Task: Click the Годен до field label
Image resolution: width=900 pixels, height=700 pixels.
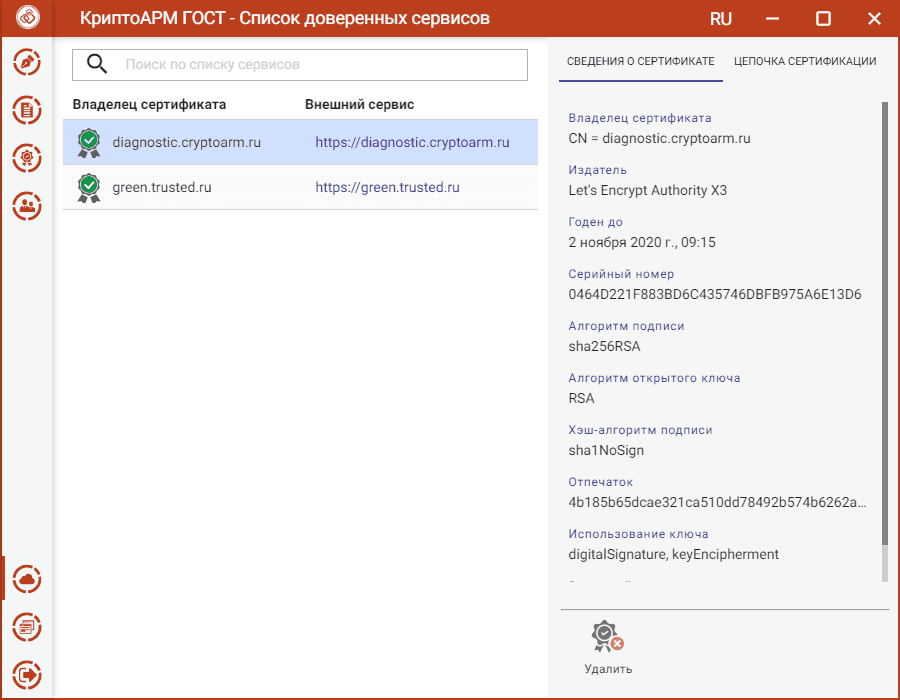Action: coord(595,222)
